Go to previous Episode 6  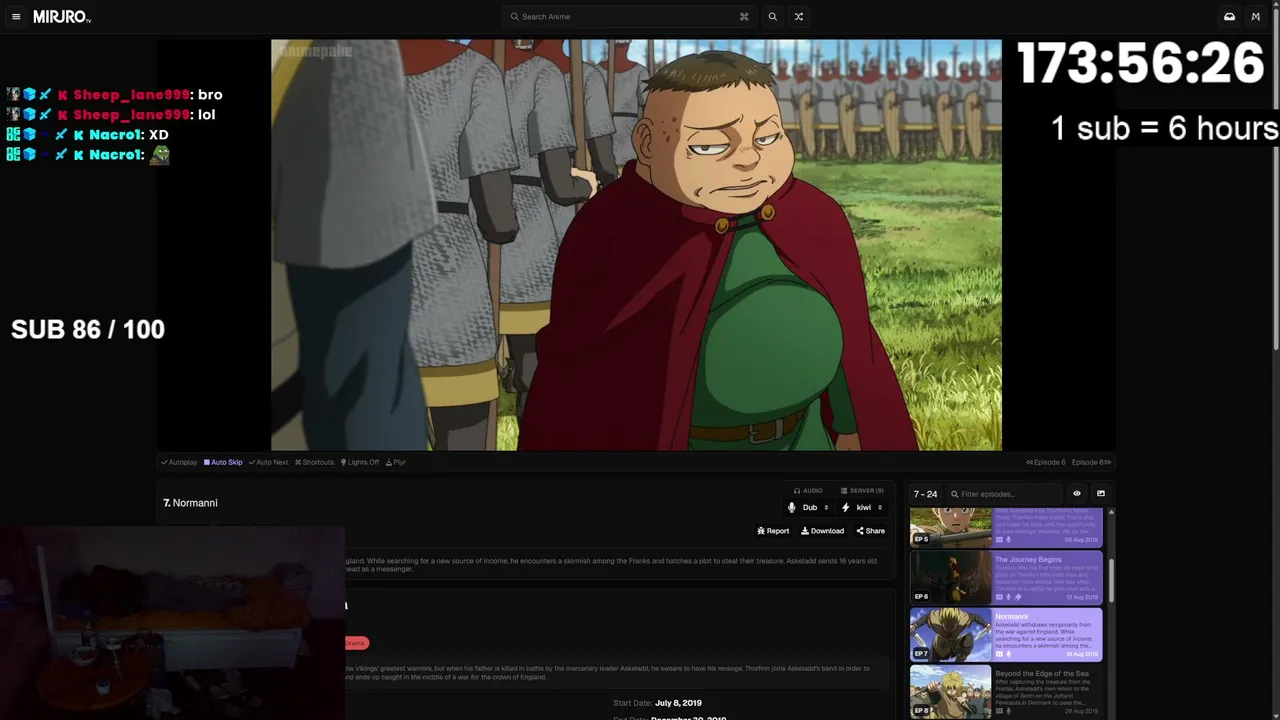pos(1046,462)
